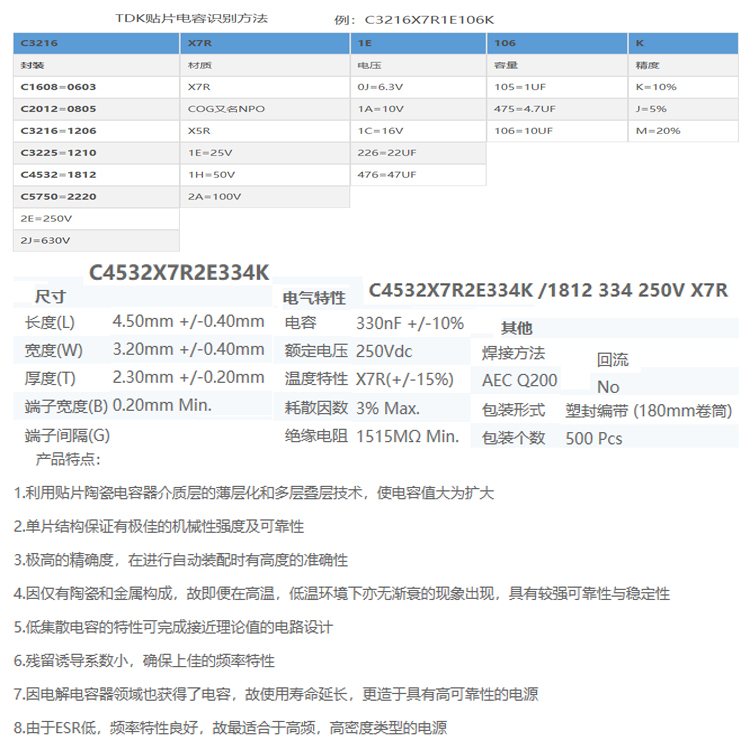This screenshot has width=750, height=750.
Task: Pick the capacitance cell '105=1UF'
Action: 557,87
